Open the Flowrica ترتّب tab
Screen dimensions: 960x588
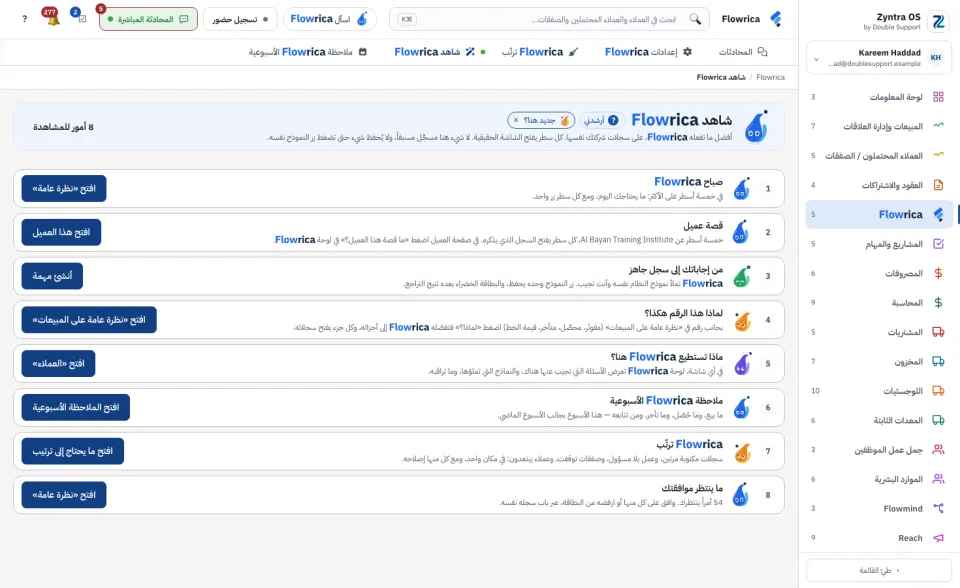pos(539,52)
